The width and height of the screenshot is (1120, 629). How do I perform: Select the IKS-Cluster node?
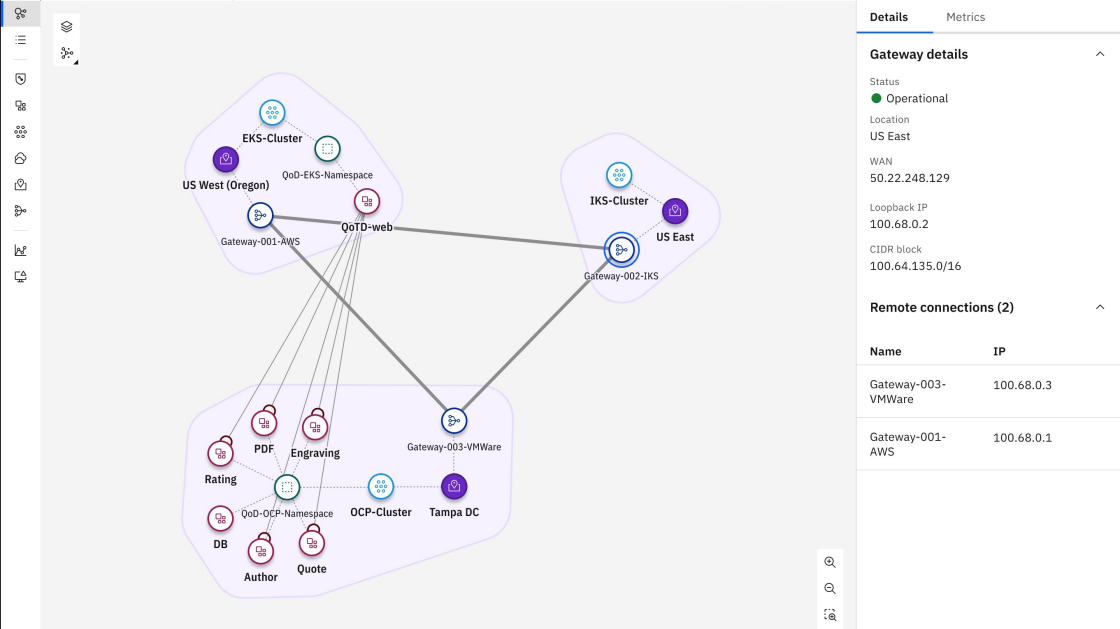click(619, 175)
